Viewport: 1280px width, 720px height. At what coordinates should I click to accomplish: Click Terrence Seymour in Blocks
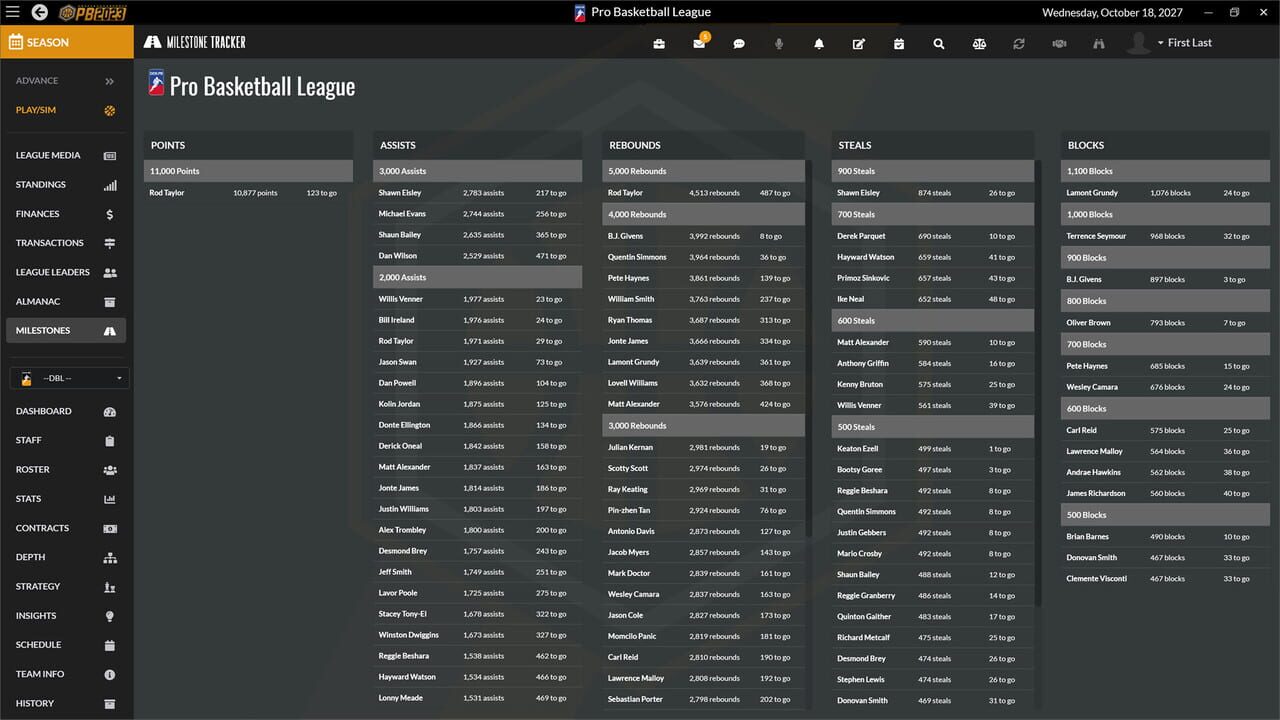(x=1096, y=236)
